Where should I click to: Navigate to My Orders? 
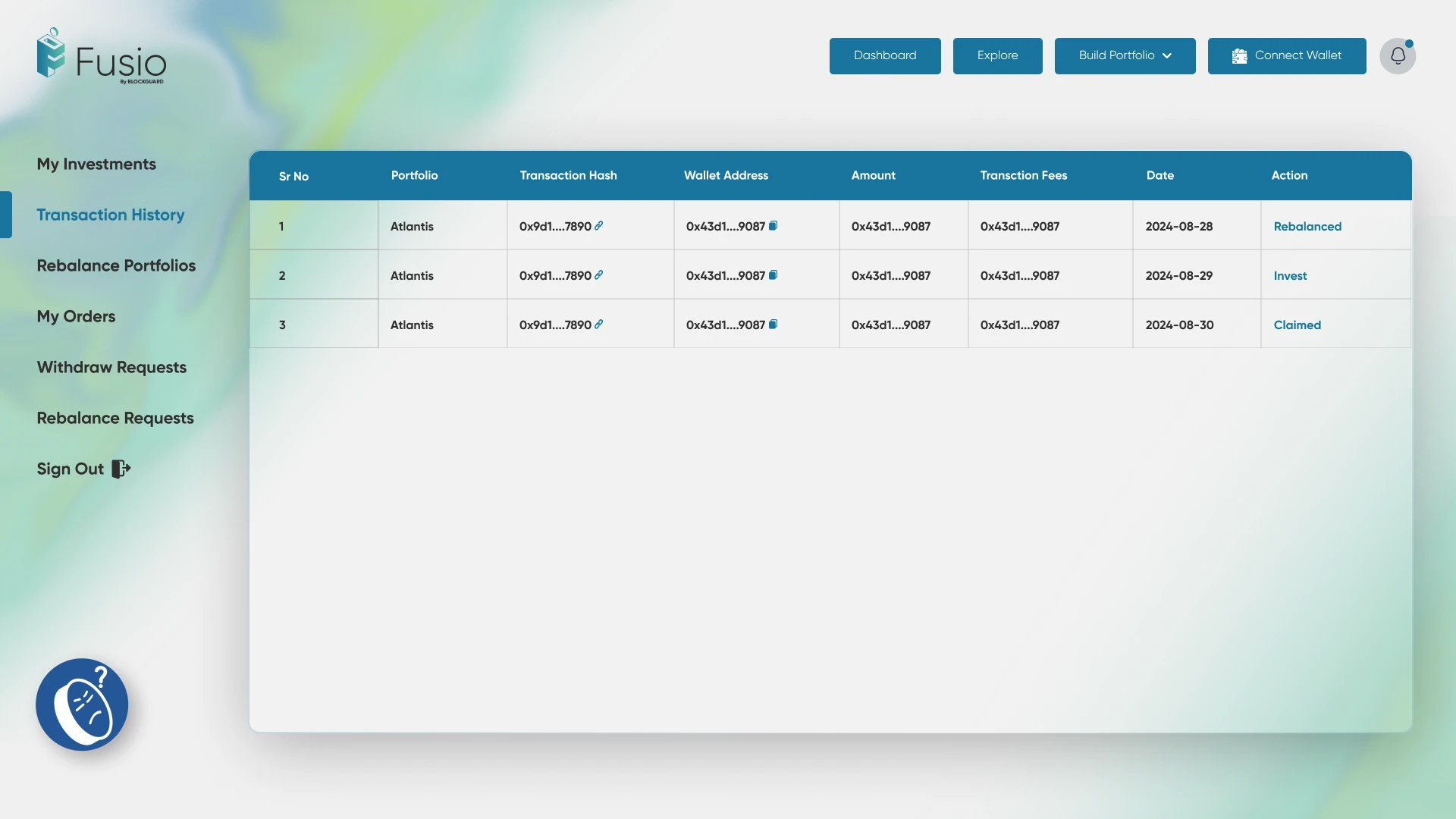coord(76,316)
